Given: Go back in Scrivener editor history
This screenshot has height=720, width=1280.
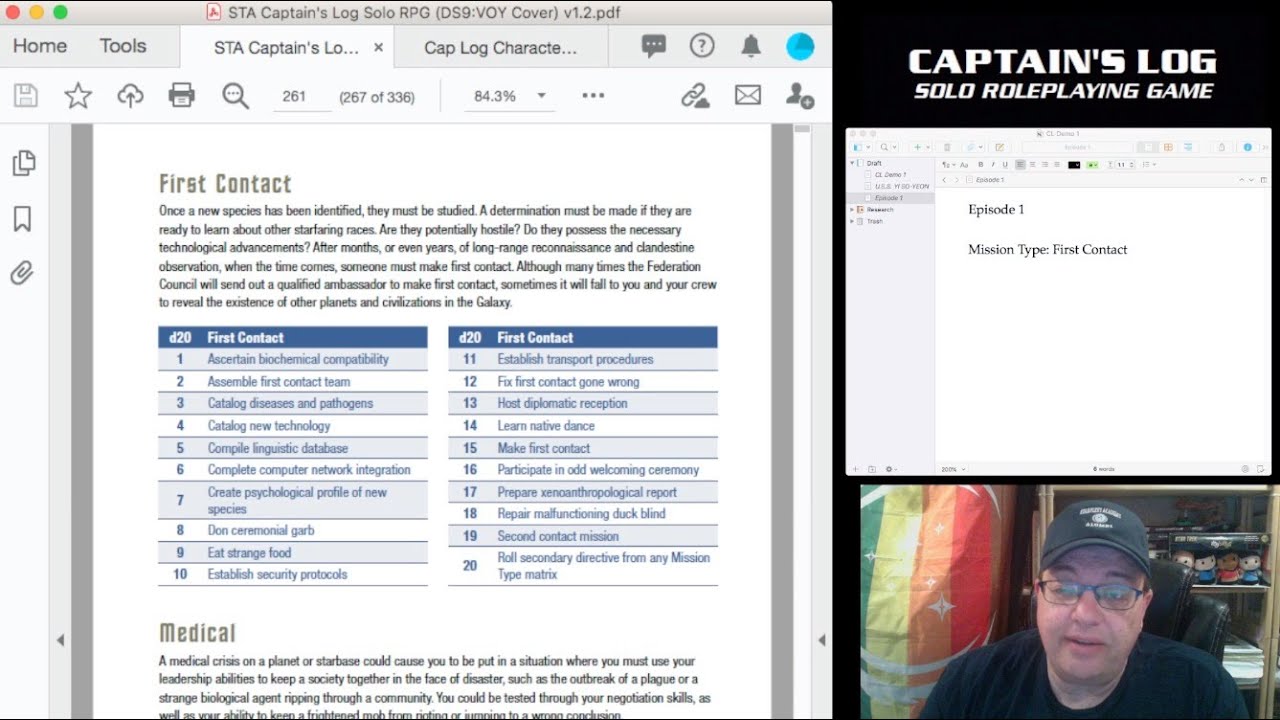Looking at the screenshot, I should (x=945, y=180).
